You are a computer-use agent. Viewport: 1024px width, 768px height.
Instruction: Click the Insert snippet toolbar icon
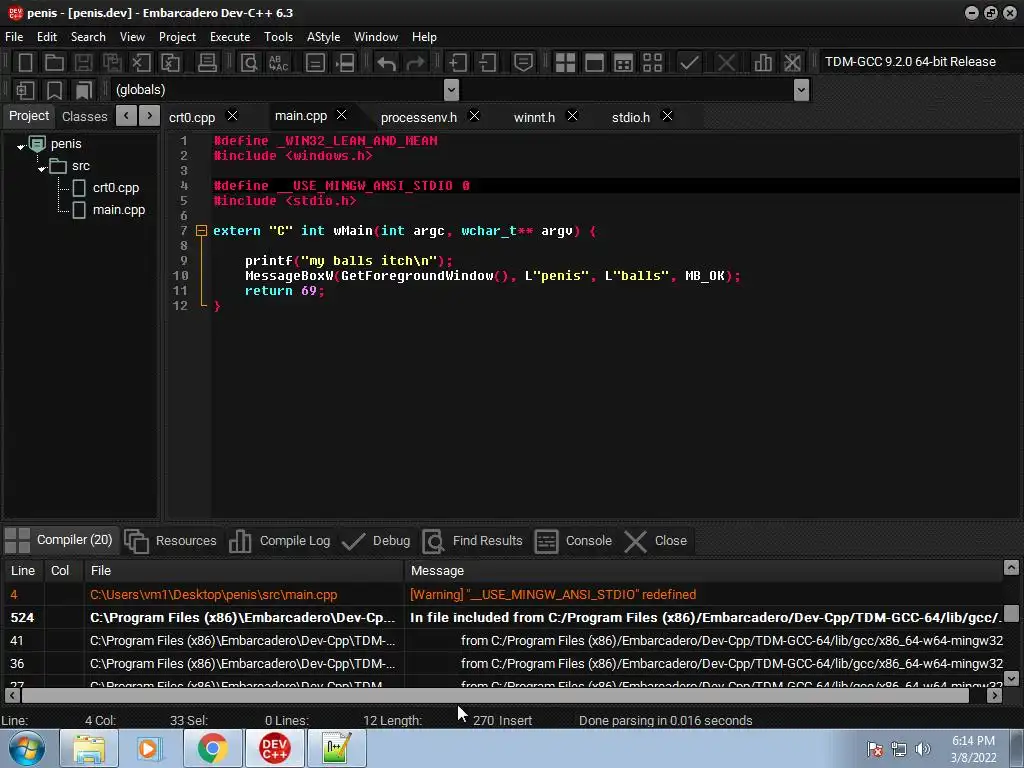click(25, 90)
